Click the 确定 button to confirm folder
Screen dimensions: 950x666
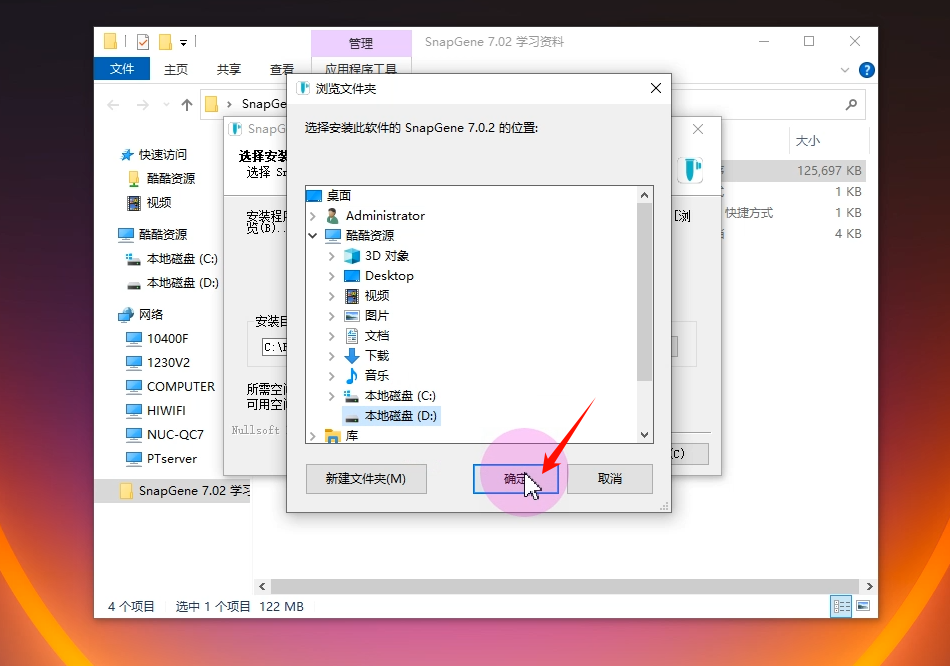(514, 479)
